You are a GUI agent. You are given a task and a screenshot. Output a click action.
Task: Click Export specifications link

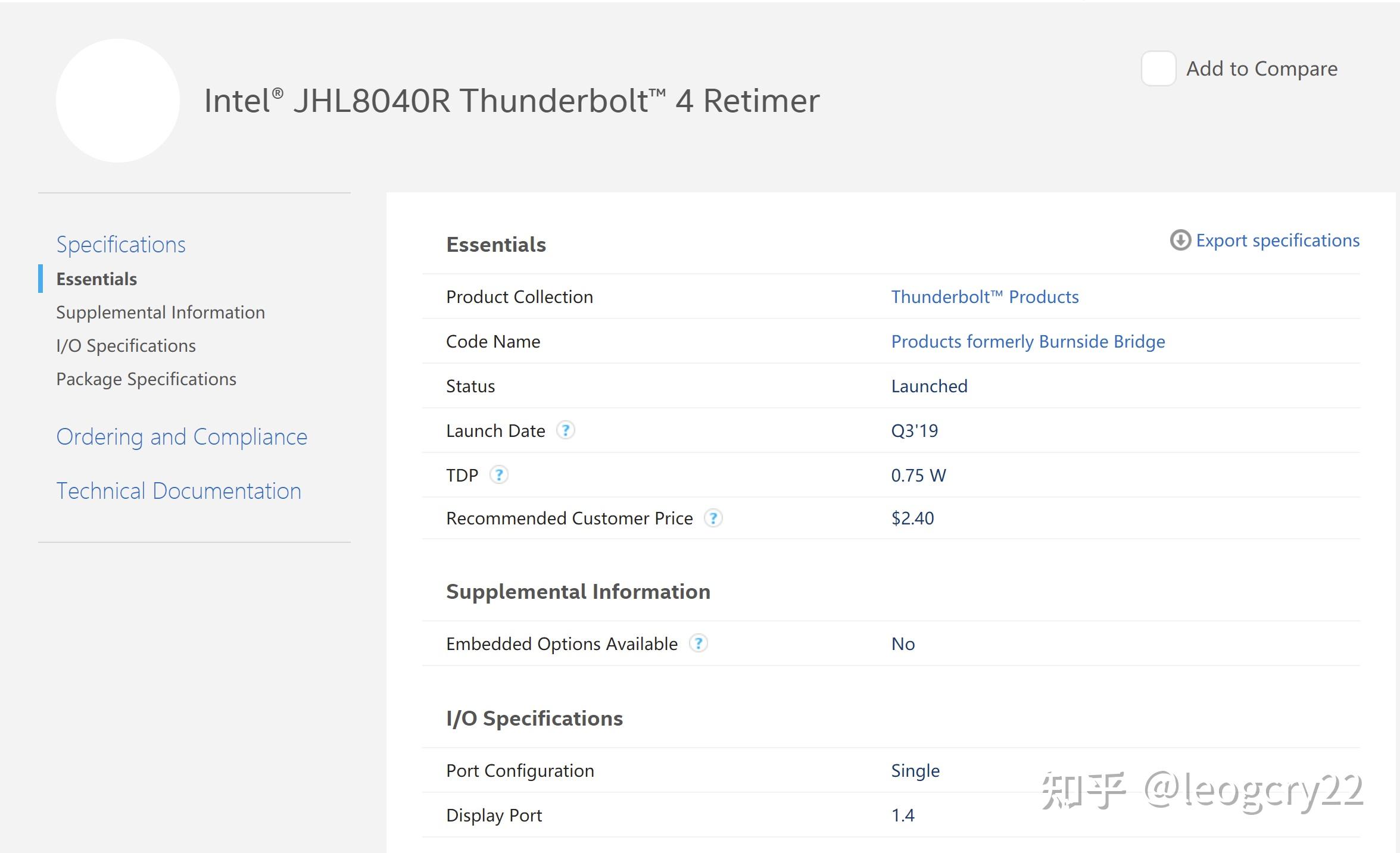(x=1277, y=240)
